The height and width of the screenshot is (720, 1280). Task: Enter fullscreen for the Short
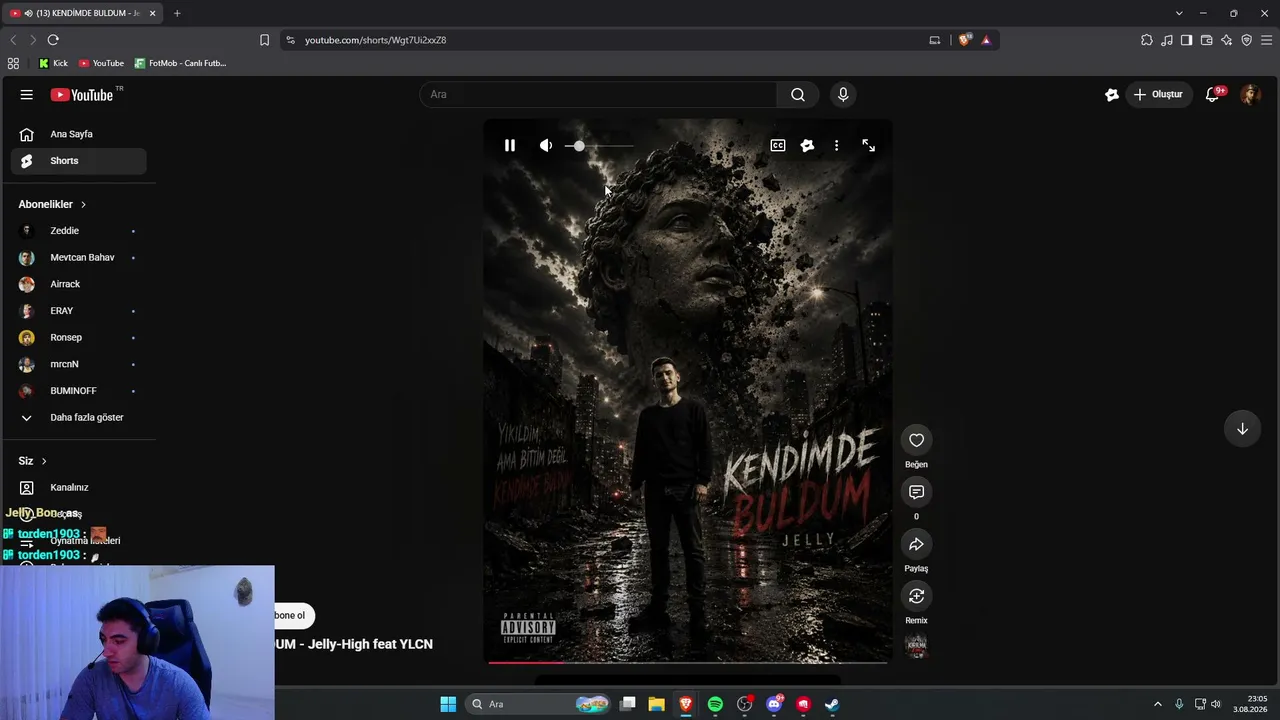[869, 146]
